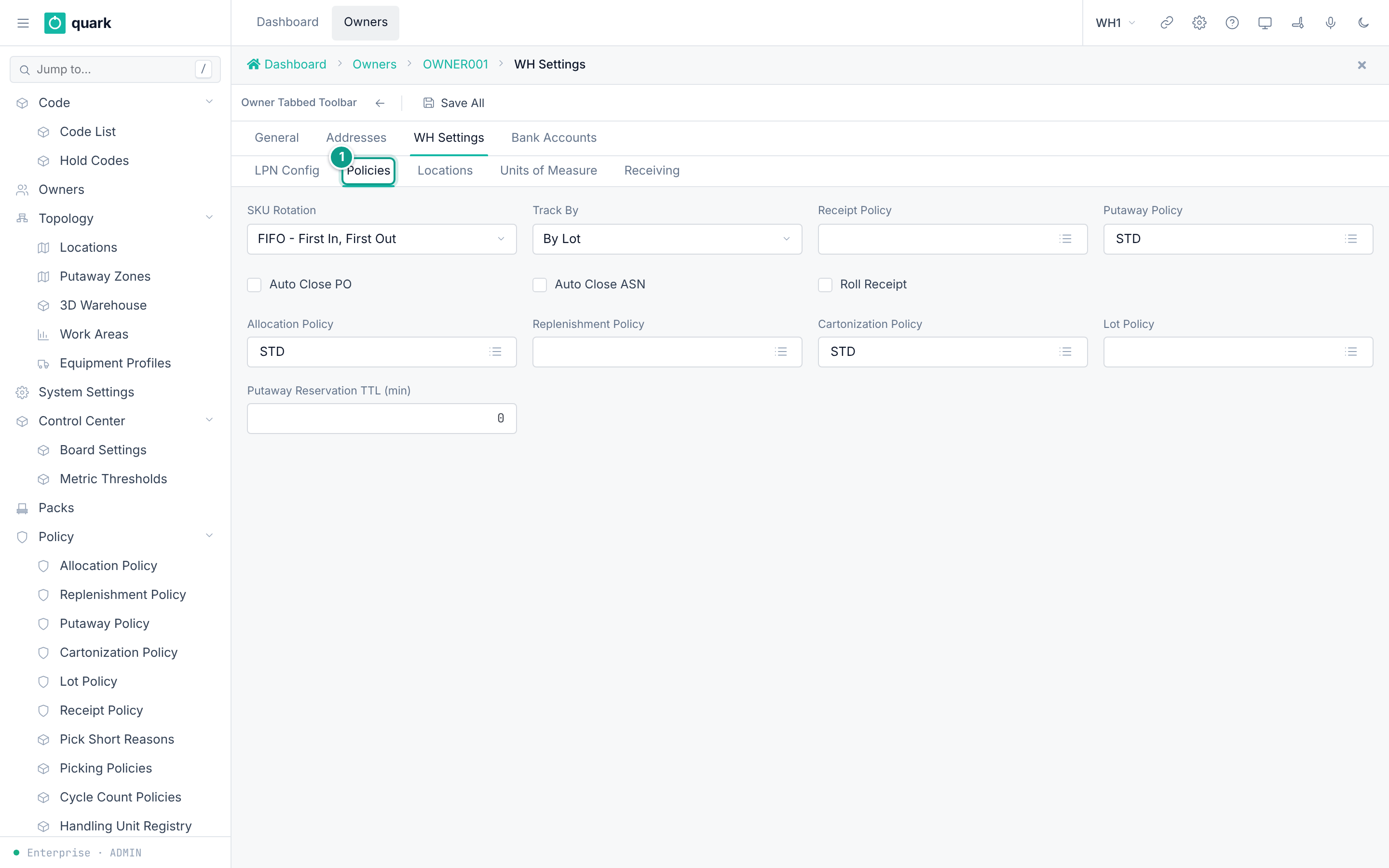1389x868 pixels.
Task: Click the Putaway Reservation TTL input
Action: coord(381,419)
